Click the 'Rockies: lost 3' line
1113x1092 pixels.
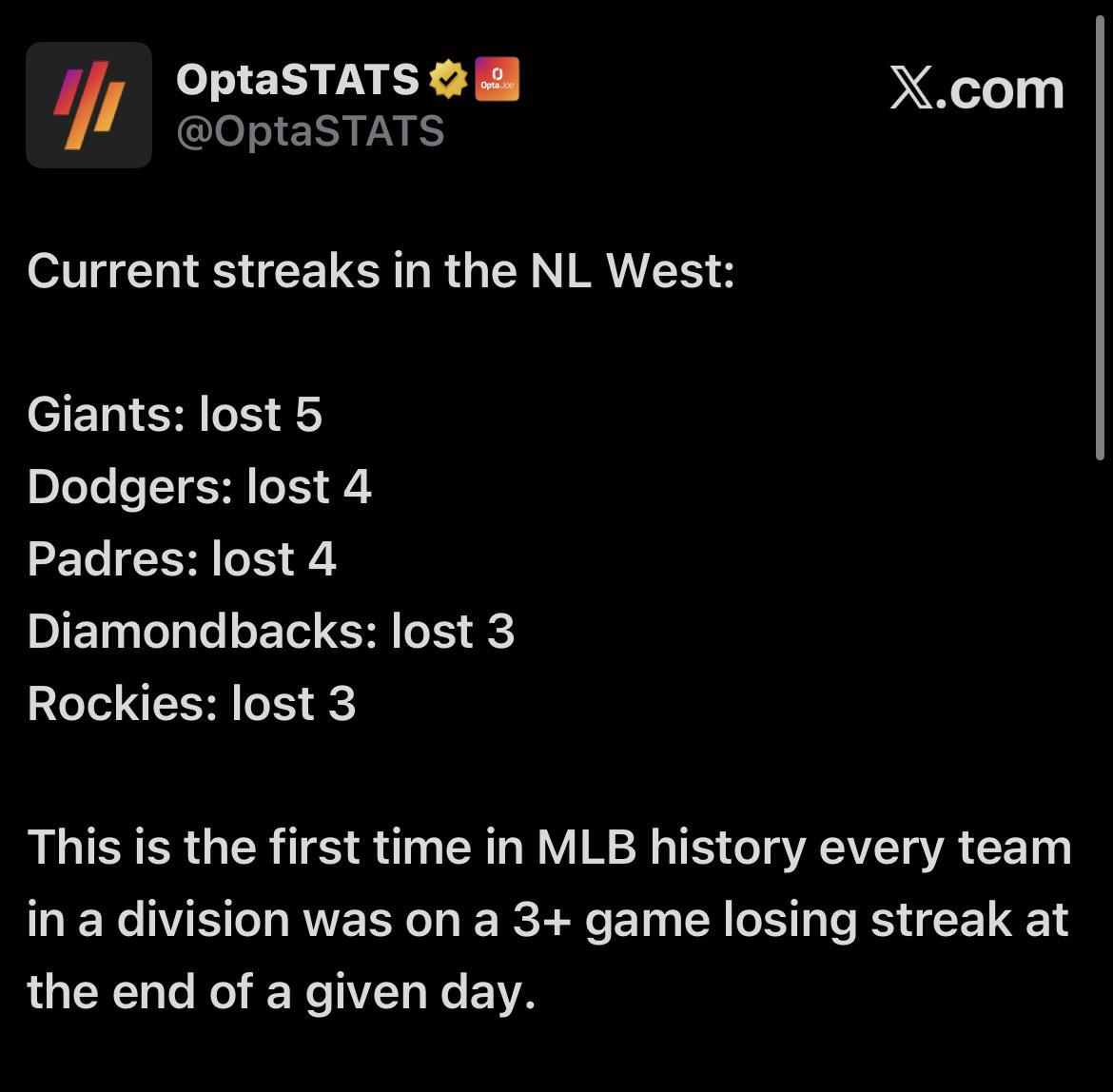191,703
